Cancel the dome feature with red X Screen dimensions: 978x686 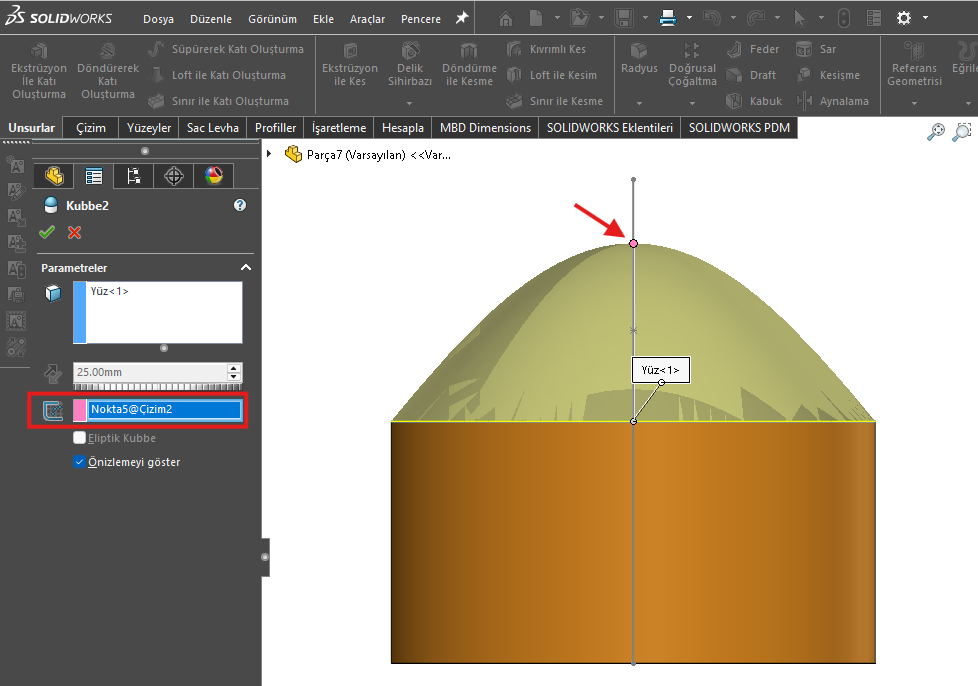[74, 233]
